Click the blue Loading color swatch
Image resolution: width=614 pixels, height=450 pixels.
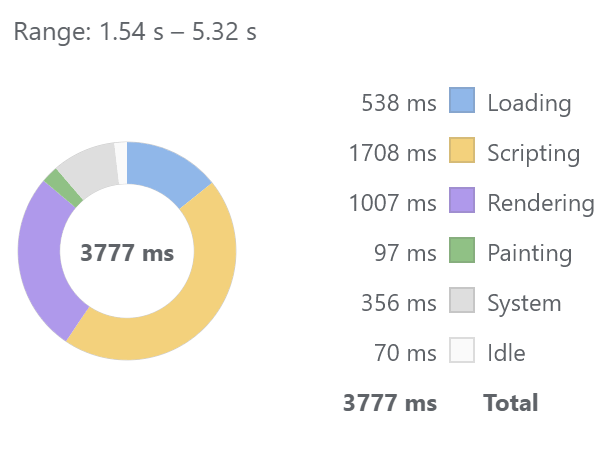pos(461,102)
